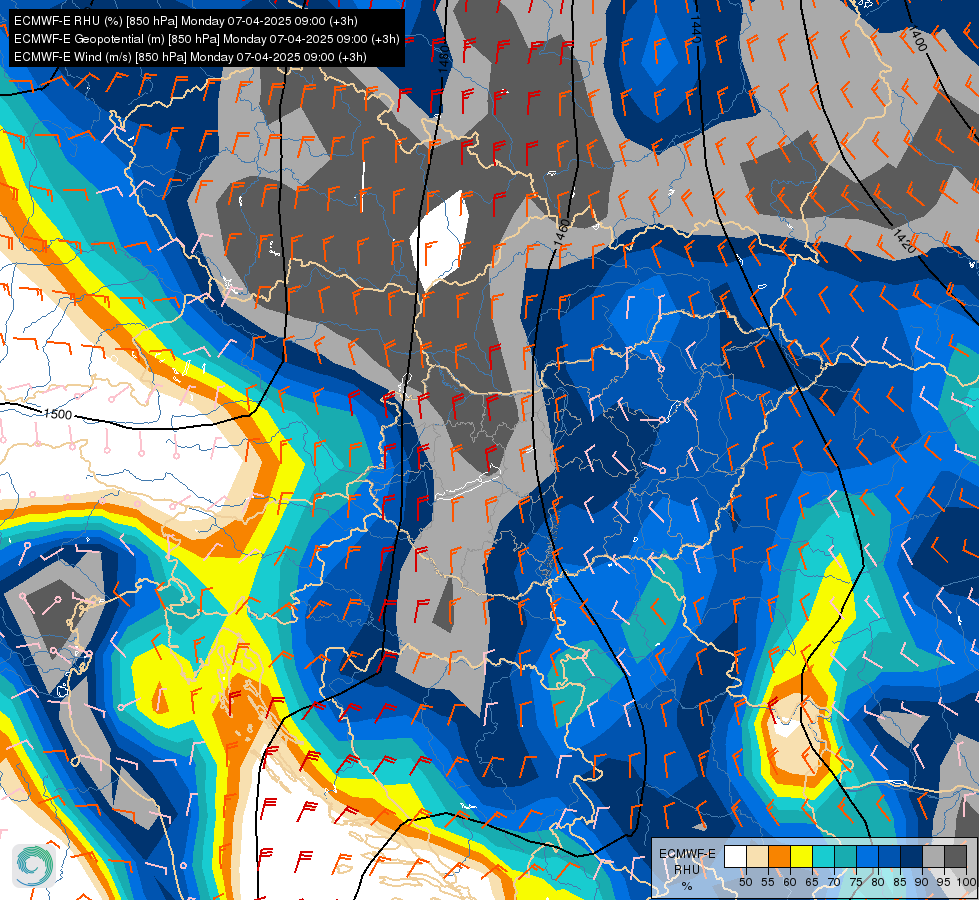Click the navy 85–90 legend swatch
The image size is (979, 900).
912,856
